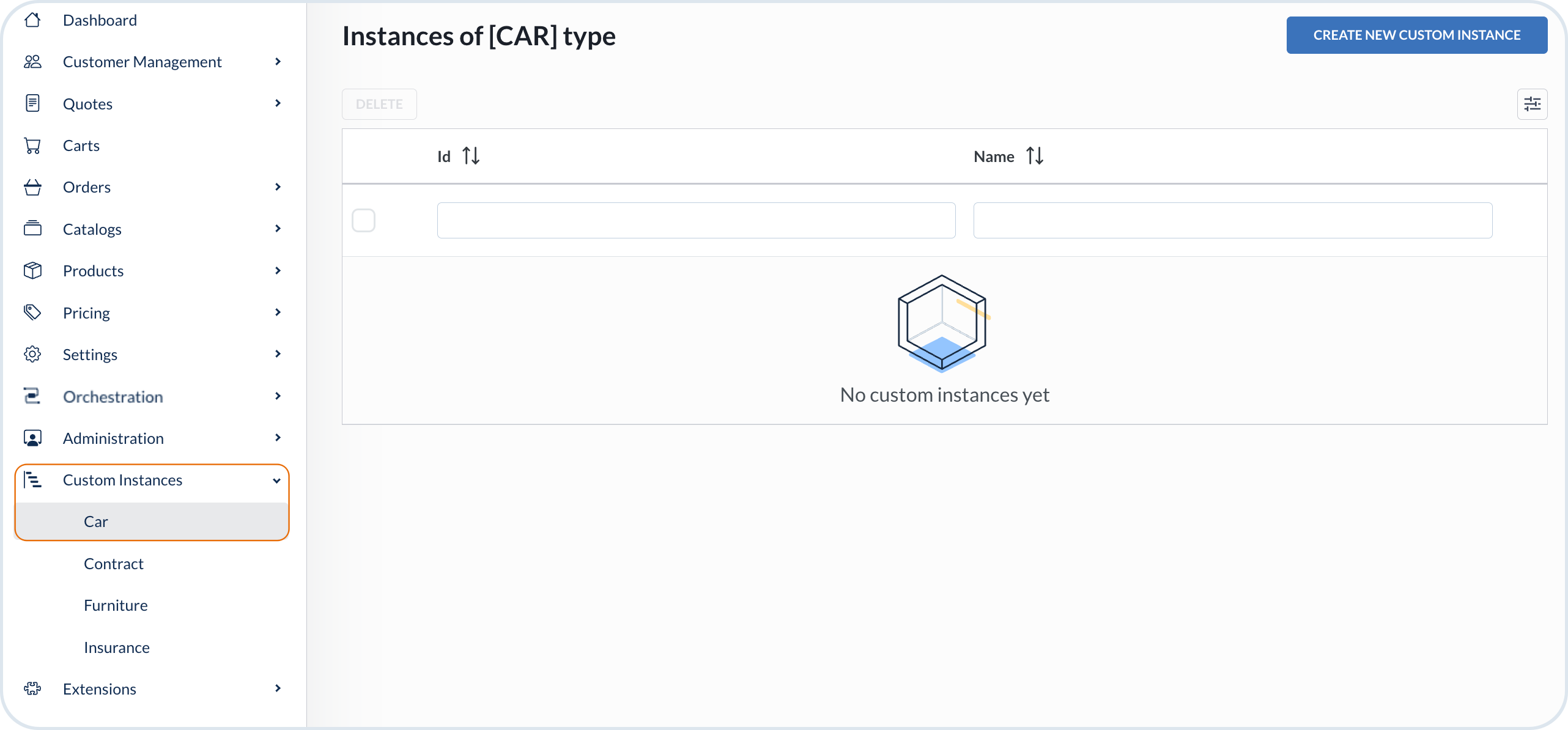Sort table by Name column arrows

pyautogui.click(x=1035, y=156)
